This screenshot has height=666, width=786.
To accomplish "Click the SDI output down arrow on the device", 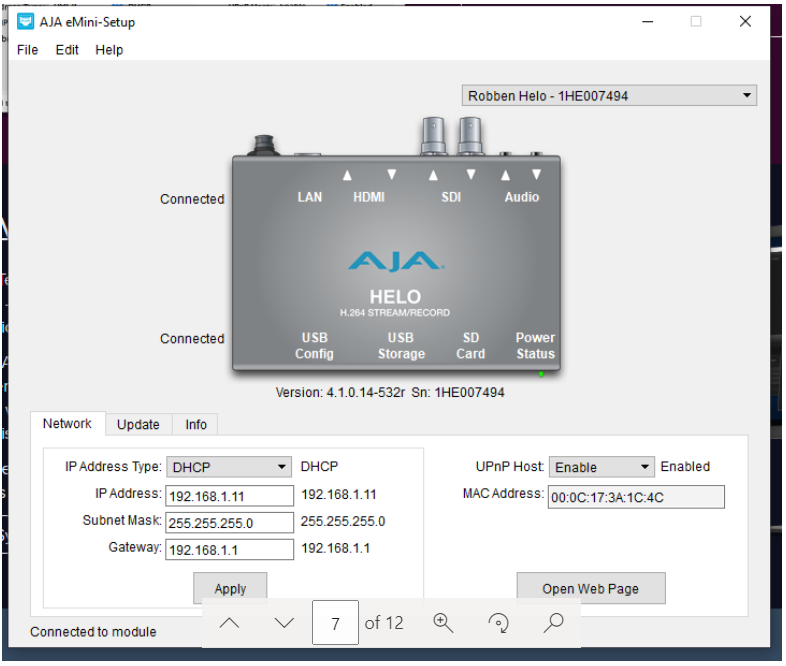I will pyautogui.click(x=471, y=174).
